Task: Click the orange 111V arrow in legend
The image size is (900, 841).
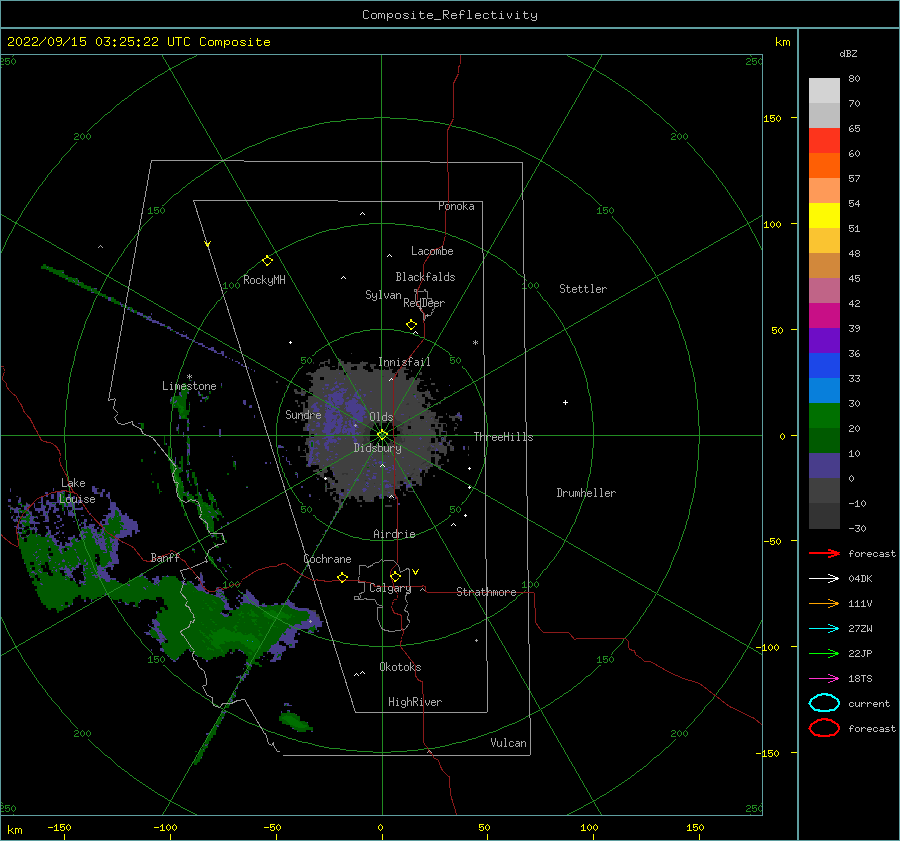Action: [x=824, y=603]
